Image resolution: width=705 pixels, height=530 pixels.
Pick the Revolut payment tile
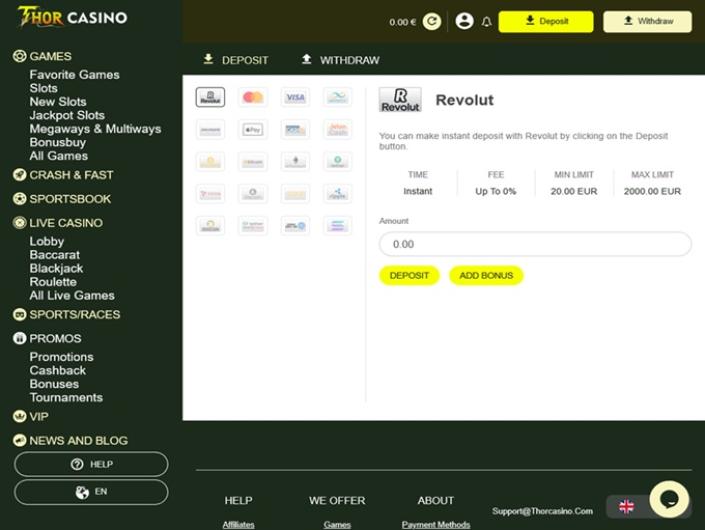click(x=210, y=97)
